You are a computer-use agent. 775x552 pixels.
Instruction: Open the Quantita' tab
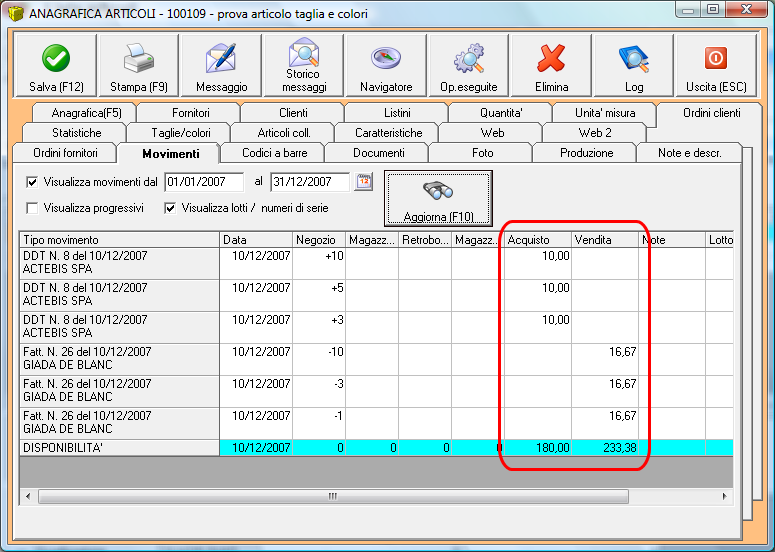[x=501, y=113]
